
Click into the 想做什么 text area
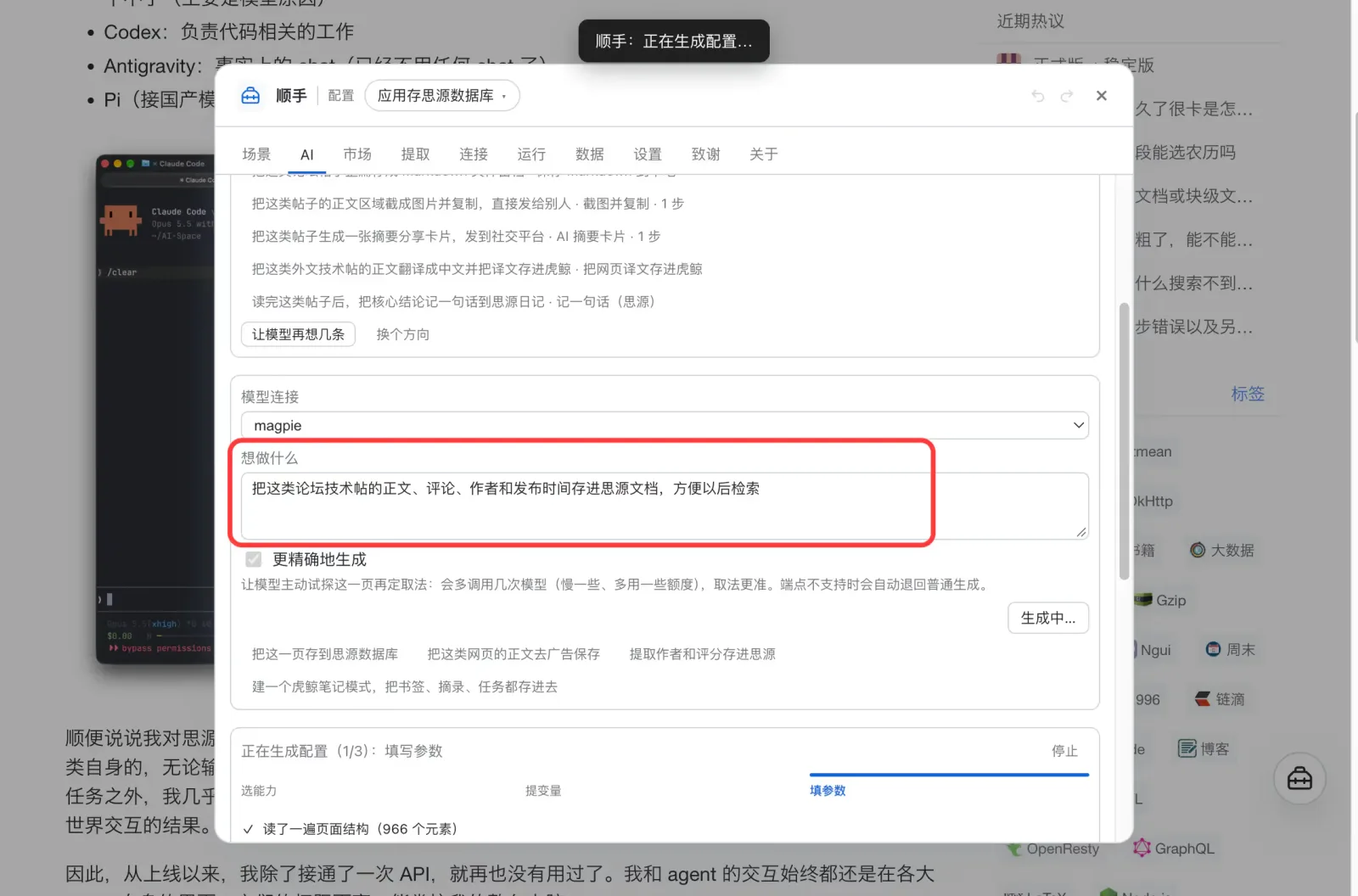tap(665, 506)
